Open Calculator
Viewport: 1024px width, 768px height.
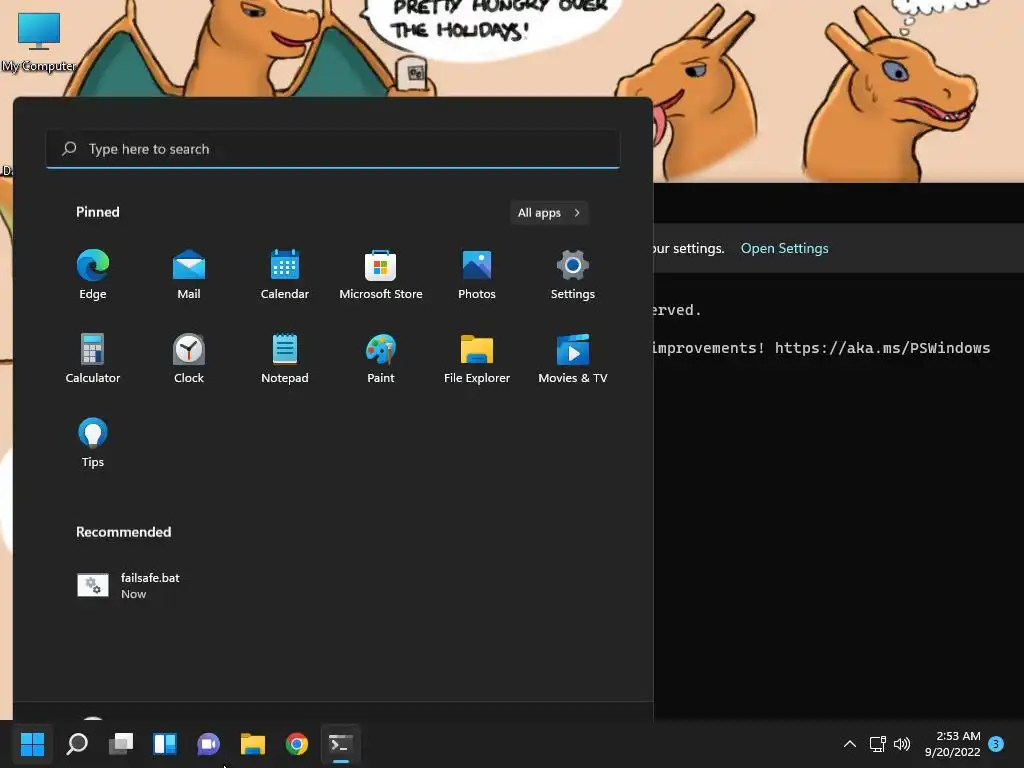(x=93, y=358)
